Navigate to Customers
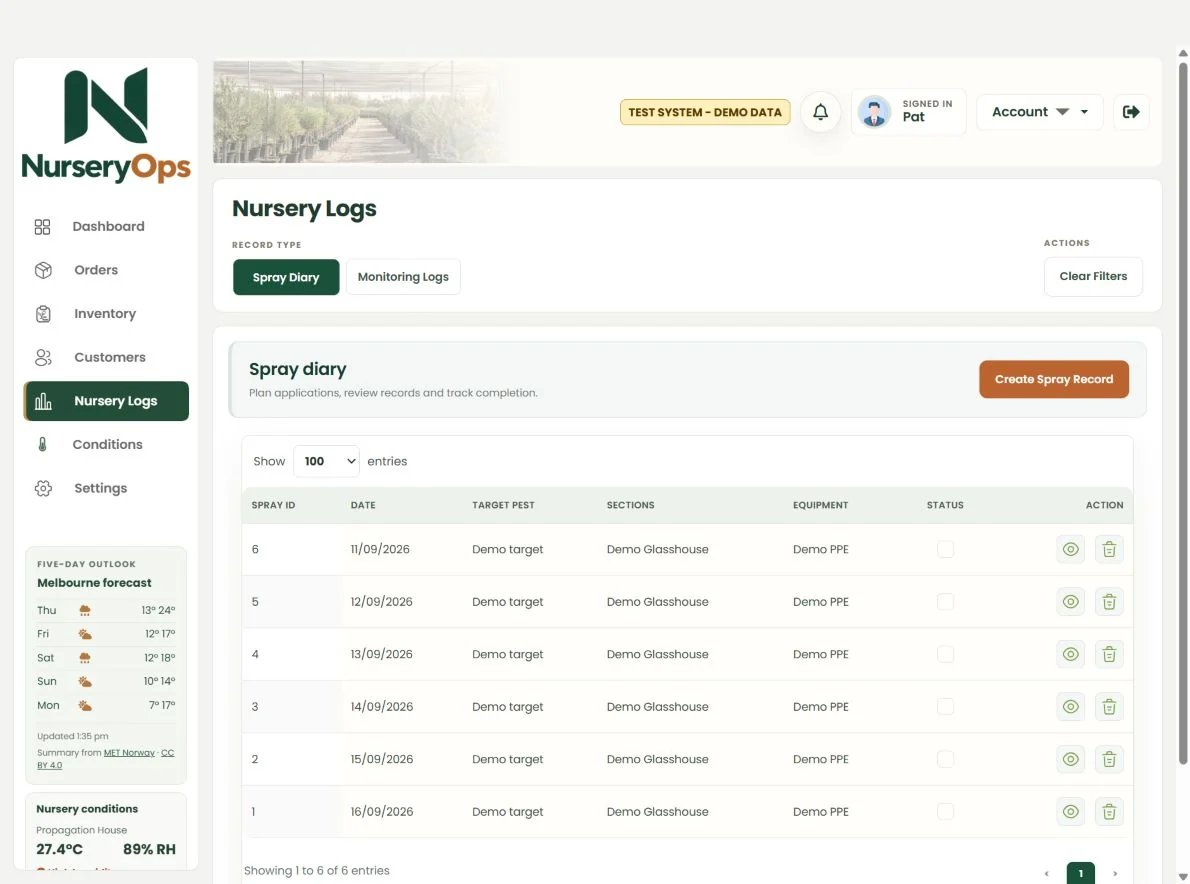The width and height of the screenshot is (1190, 884). (106, 357)
